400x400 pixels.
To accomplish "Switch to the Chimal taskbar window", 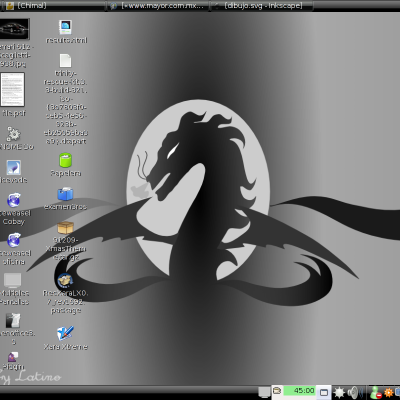I will pyautogui.click(x=53, y=5).
